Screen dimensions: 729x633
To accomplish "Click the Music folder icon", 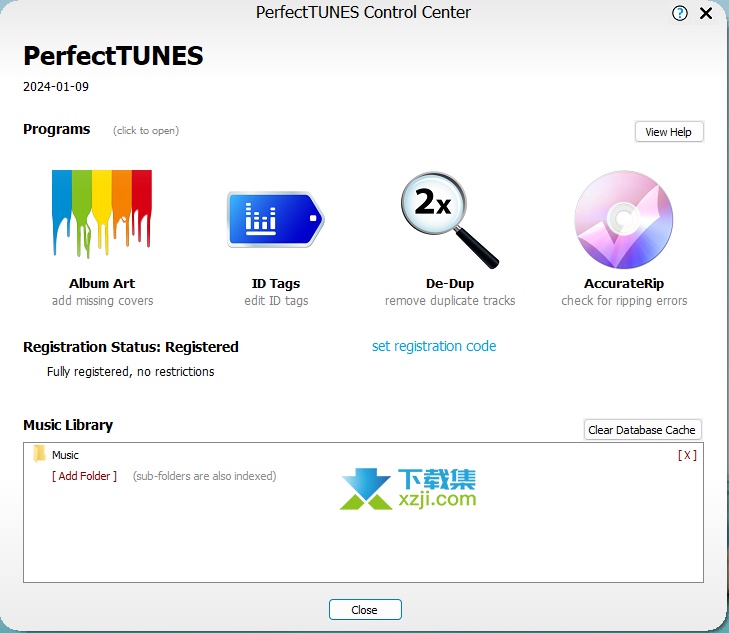I will (39, 454).
